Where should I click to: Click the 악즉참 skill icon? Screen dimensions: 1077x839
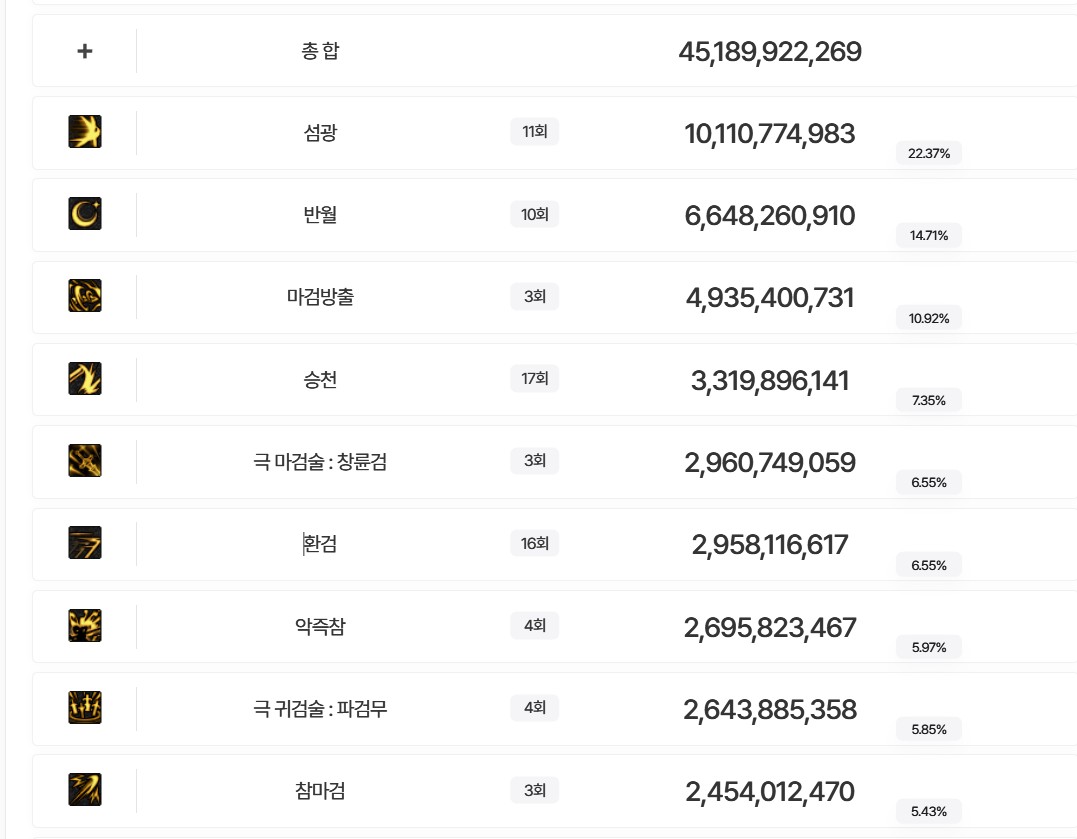pyautogui.click(x=85, y=626)
